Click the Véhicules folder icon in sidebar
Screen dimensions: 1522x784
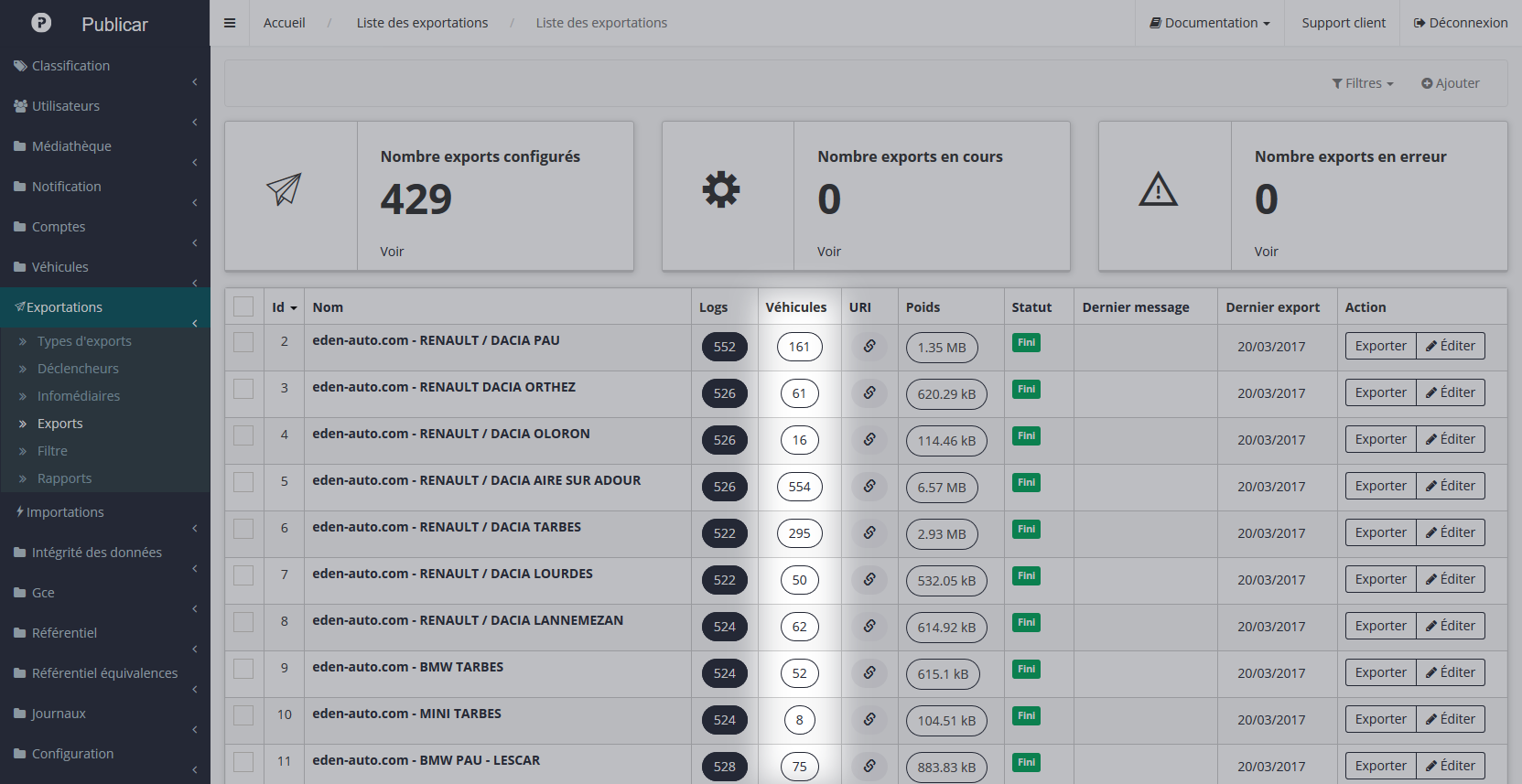click(20, 267)
